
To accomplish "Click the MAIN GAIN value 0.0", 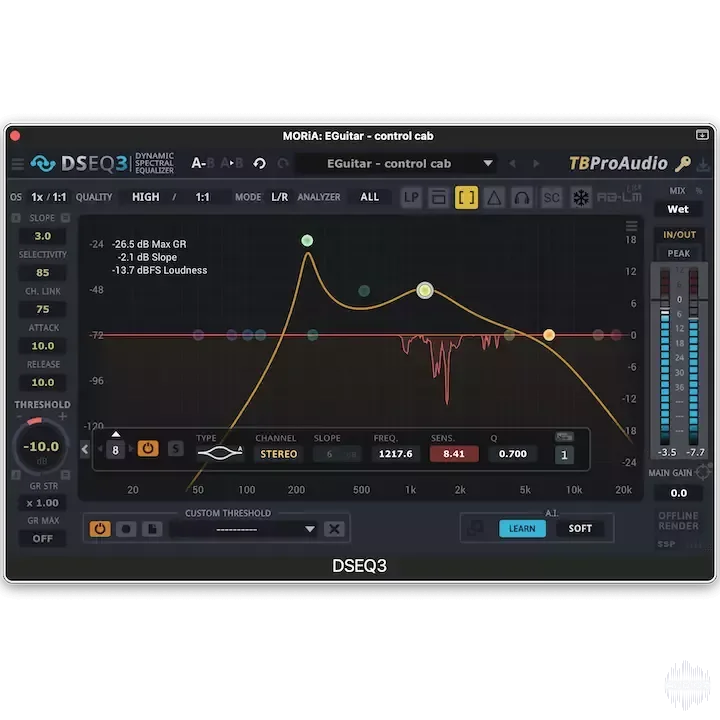I will click(x=678, y=493).
